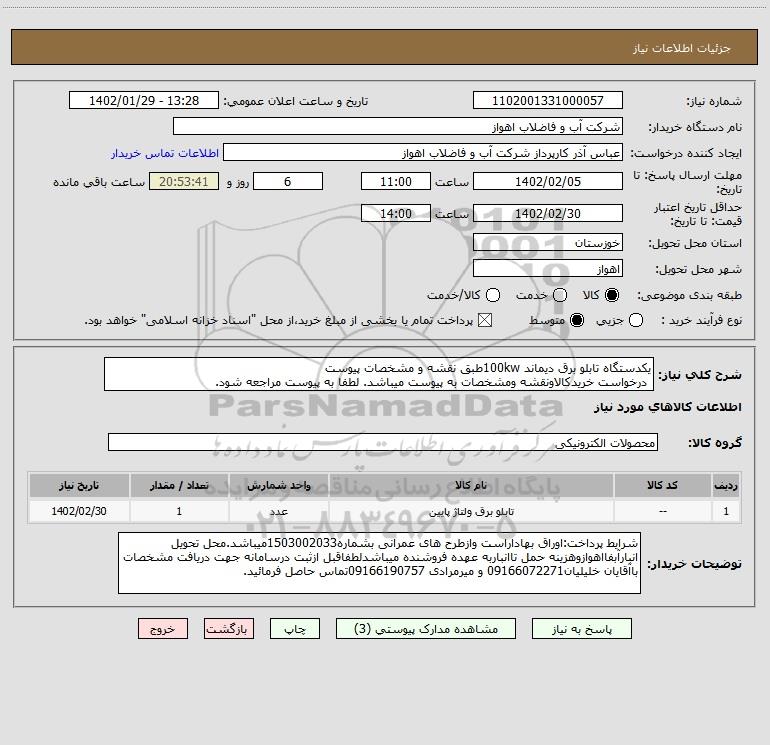The width and height of the screenshot is (770, 745).
Task: Click the city field اهواز
Action: 548,269
